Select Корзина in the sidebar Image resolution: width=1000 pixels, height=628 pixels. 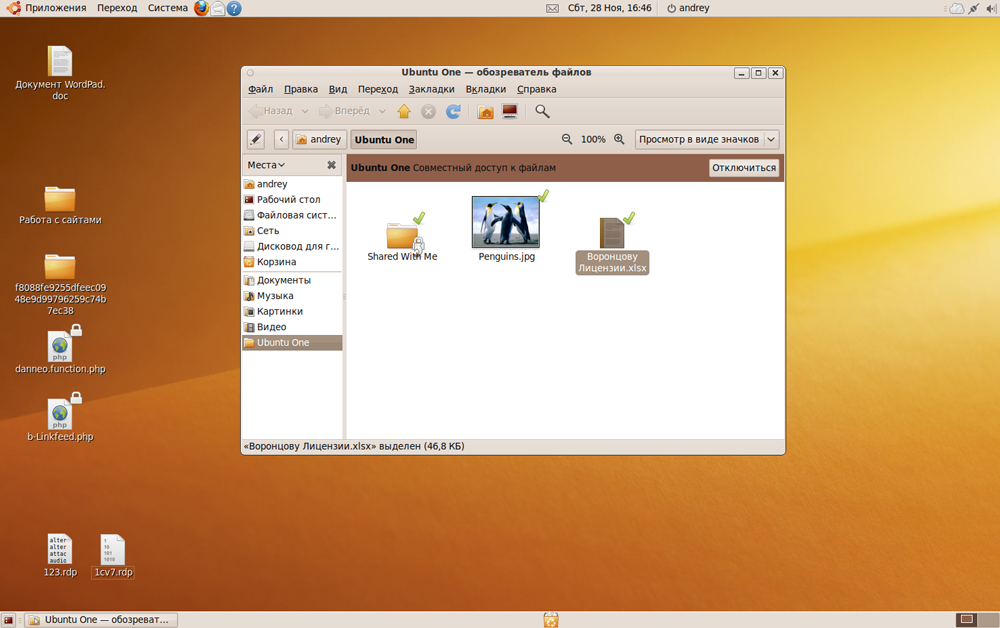click(276, 262)
